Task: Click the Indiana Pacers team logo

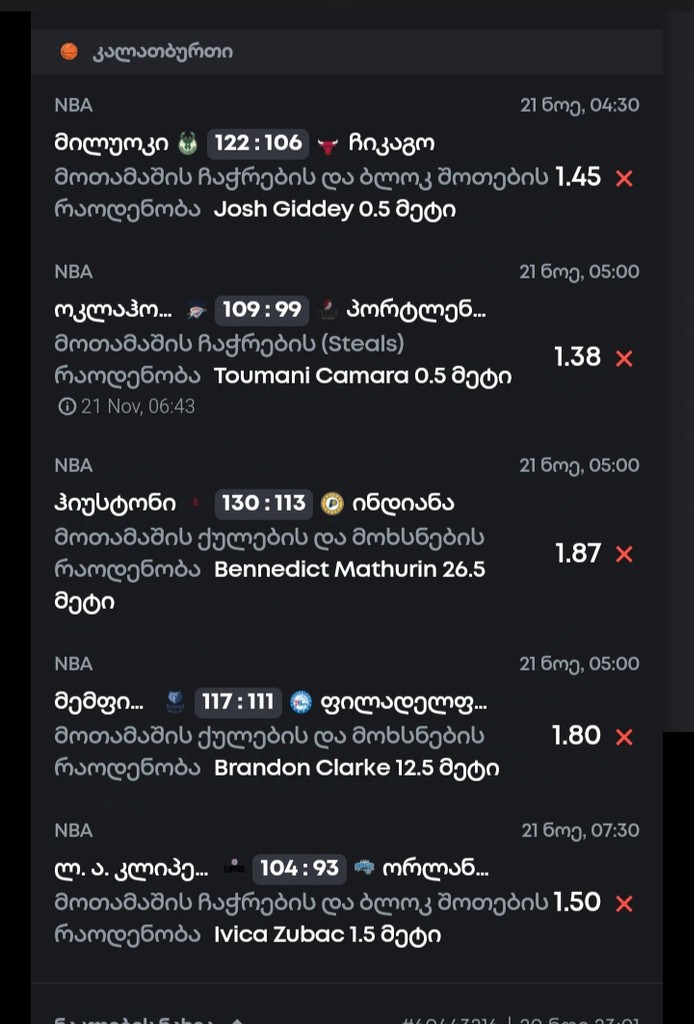Action: [332, 504]
